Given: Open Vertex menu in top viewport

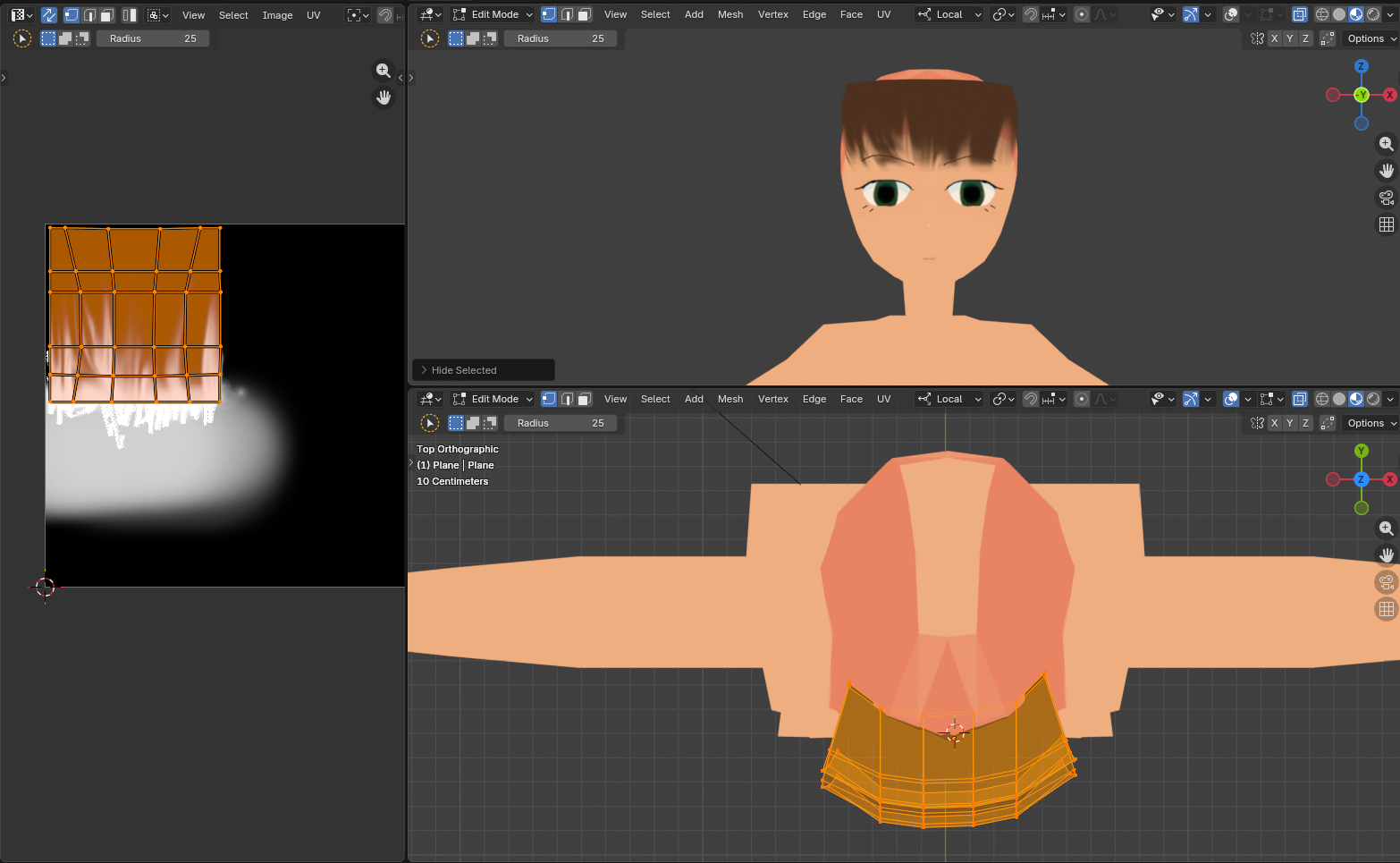Looking at the screenshot, I should click(773, 14).
